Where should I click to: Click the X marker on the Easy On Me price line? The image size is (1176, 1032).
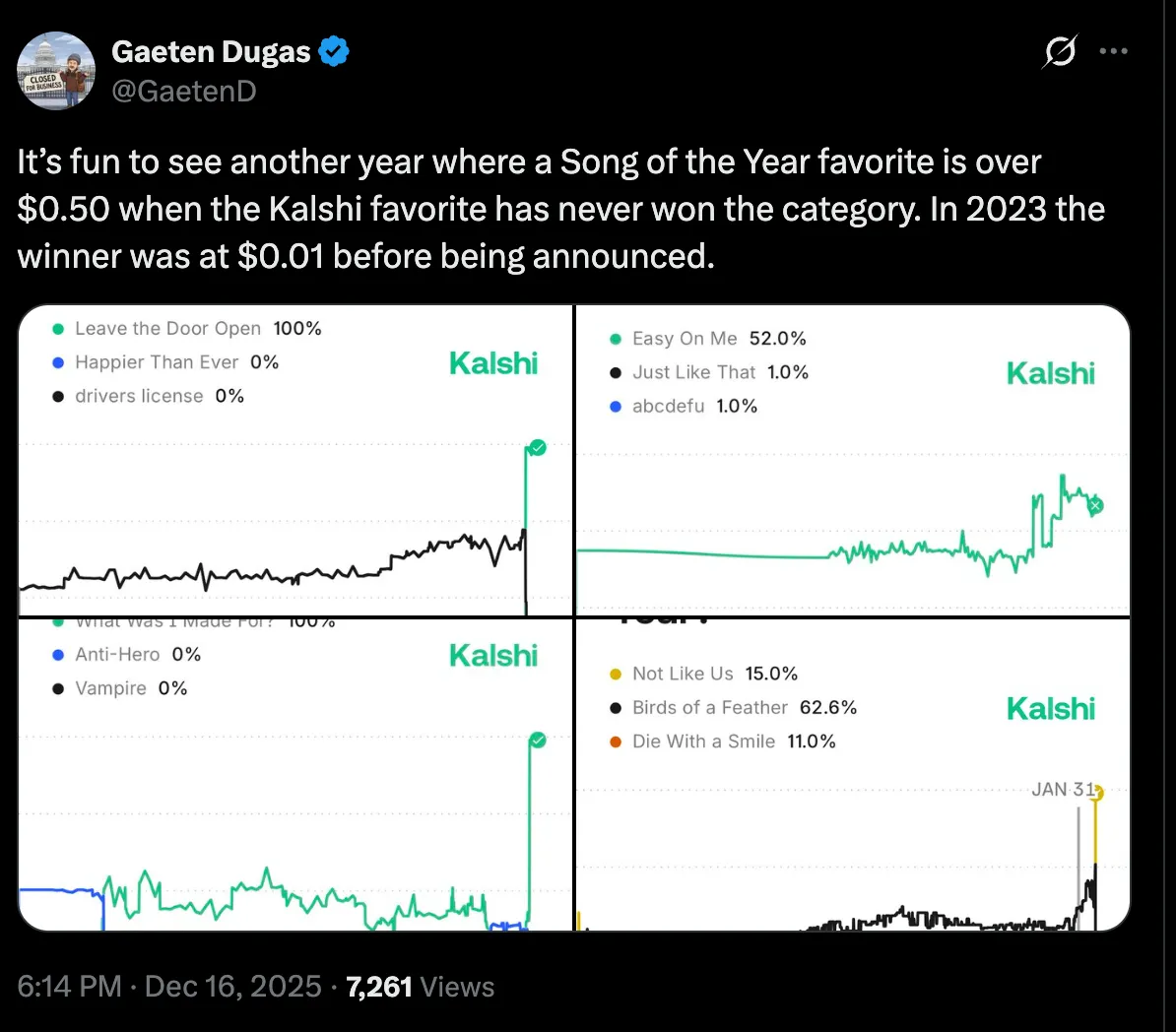(x=1094, y=504)
